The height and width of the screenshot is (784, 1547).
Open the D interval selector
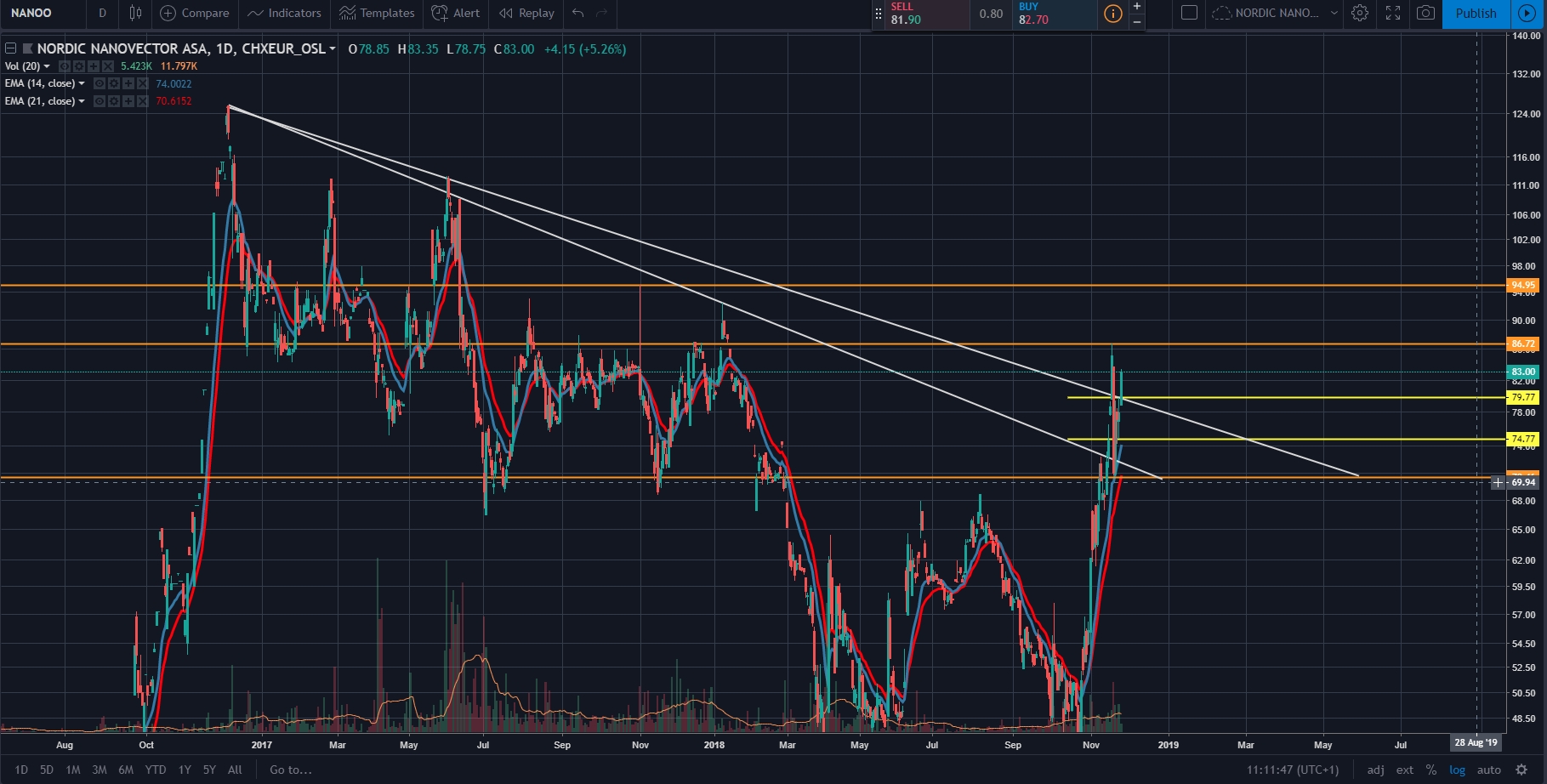pyautogui.click(x=103, y=13)
